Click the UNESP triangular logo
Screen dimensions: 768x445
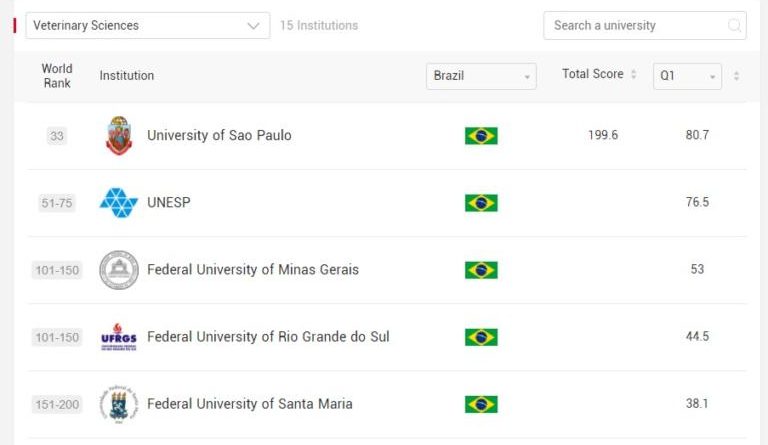click(119, 203)
